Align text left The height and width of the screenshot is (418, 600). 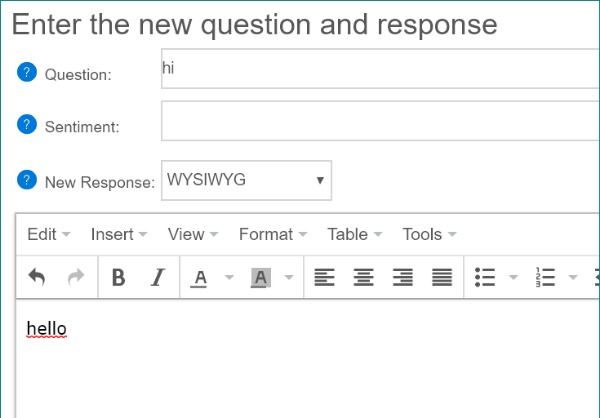[324, 277]
